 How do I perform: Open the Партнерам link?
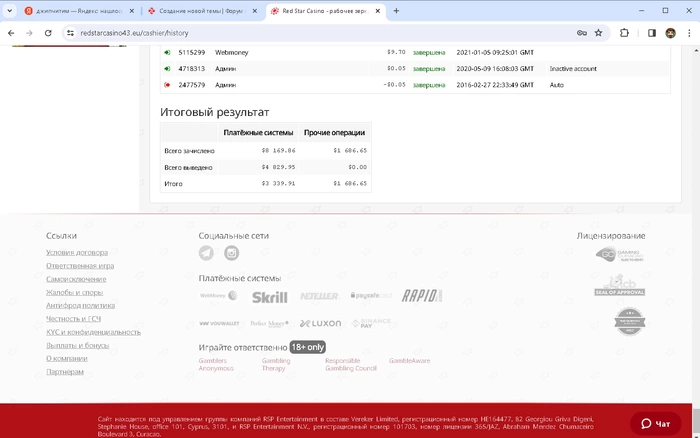65,372
